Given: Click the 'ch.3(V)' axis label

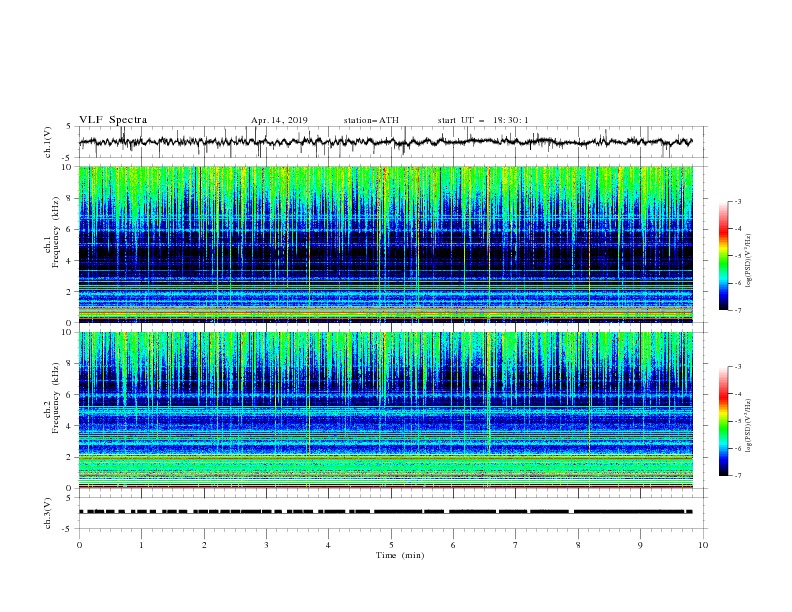Looking at the screenshot, I should (48, 513).
